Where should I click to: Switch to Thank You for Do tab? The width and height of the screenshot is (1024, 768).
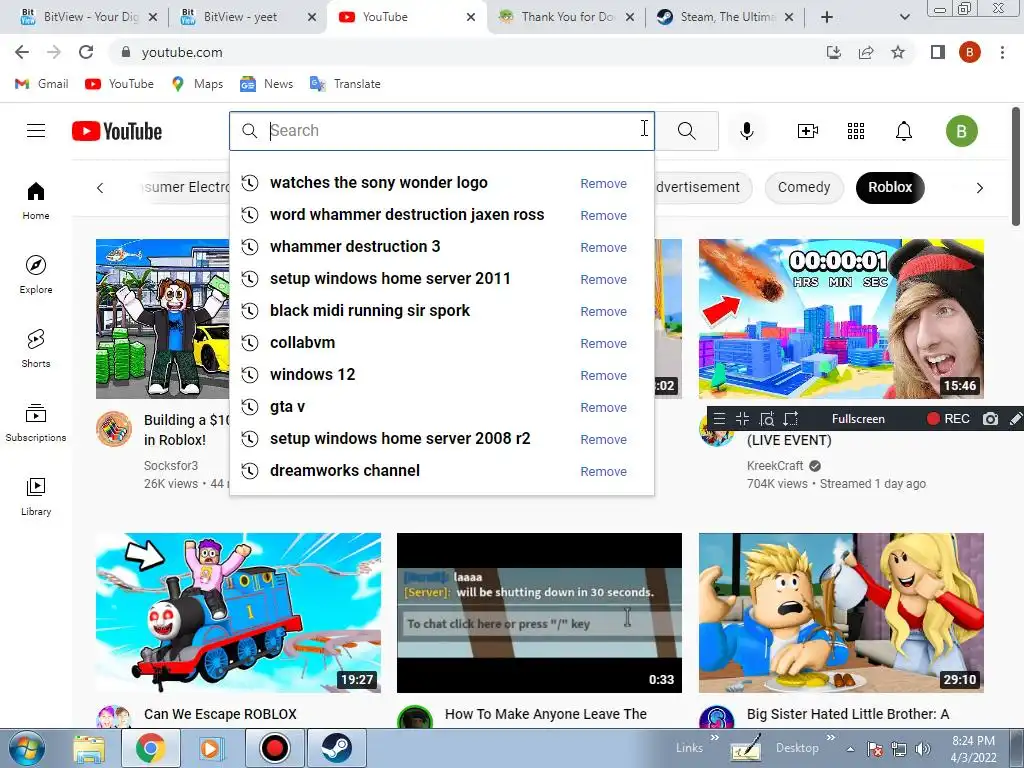(567, 17)
